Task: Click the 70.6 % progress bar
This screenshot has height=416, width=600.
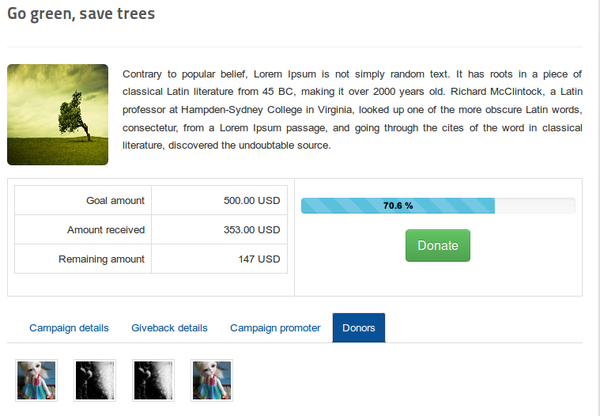Action: point(438,206)
